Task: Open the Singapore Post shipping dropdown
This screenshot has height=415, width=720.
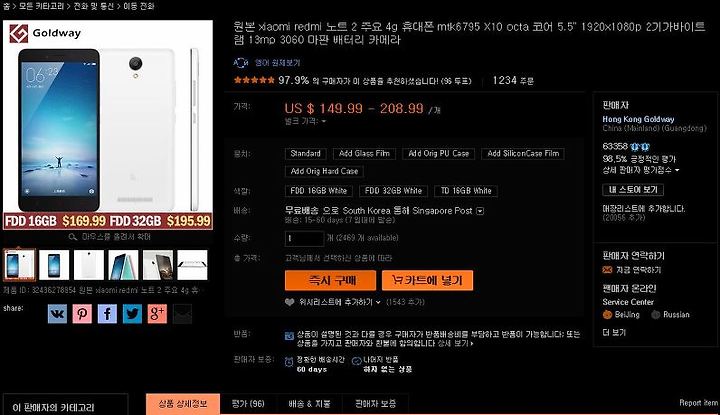Action: pyautogui.click(x=480, y=211)
